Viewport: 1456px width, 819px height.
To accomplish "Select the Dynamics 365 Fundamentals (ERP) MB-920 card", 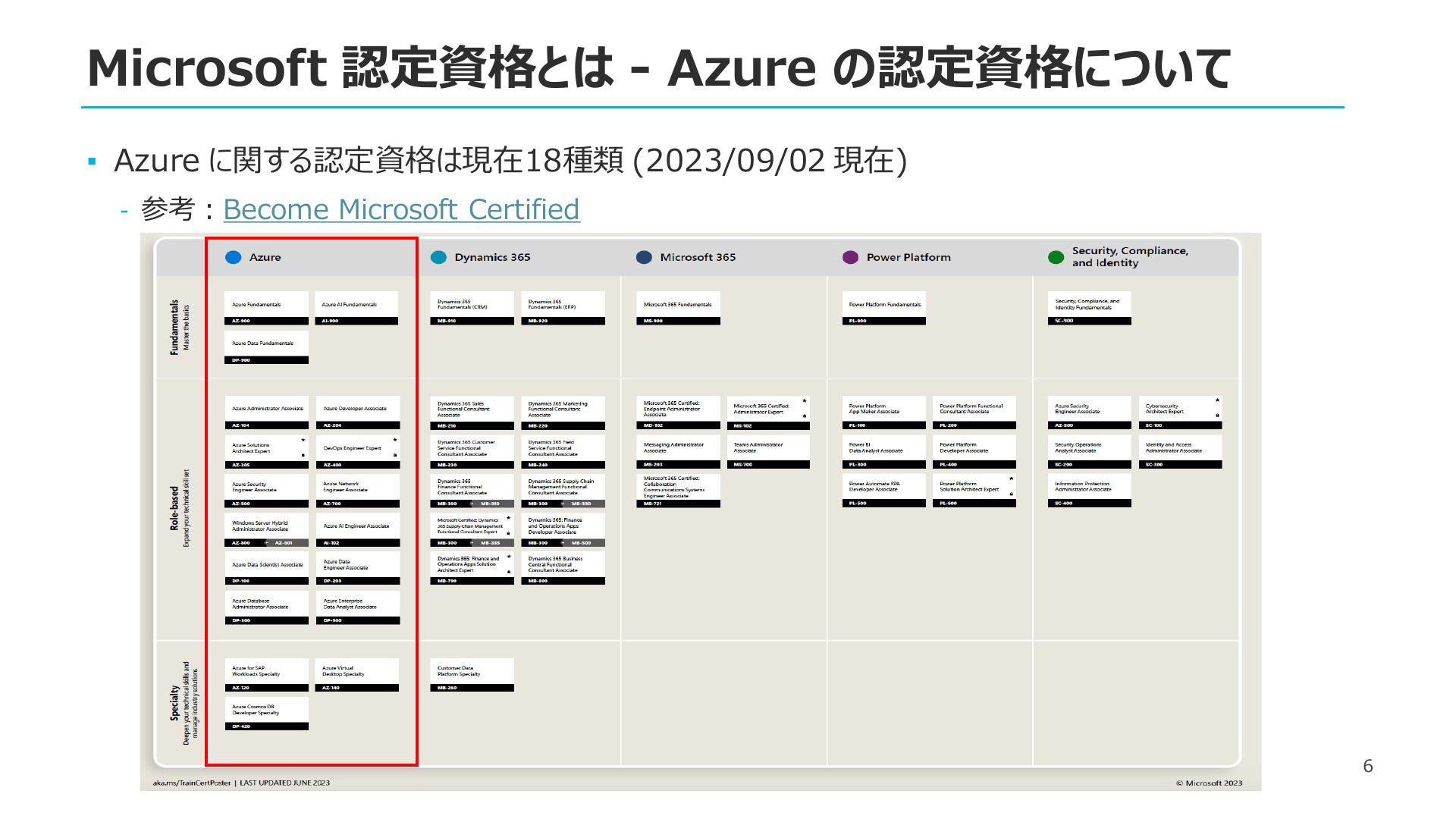I will pyautogui.click(x=563, y=308).
